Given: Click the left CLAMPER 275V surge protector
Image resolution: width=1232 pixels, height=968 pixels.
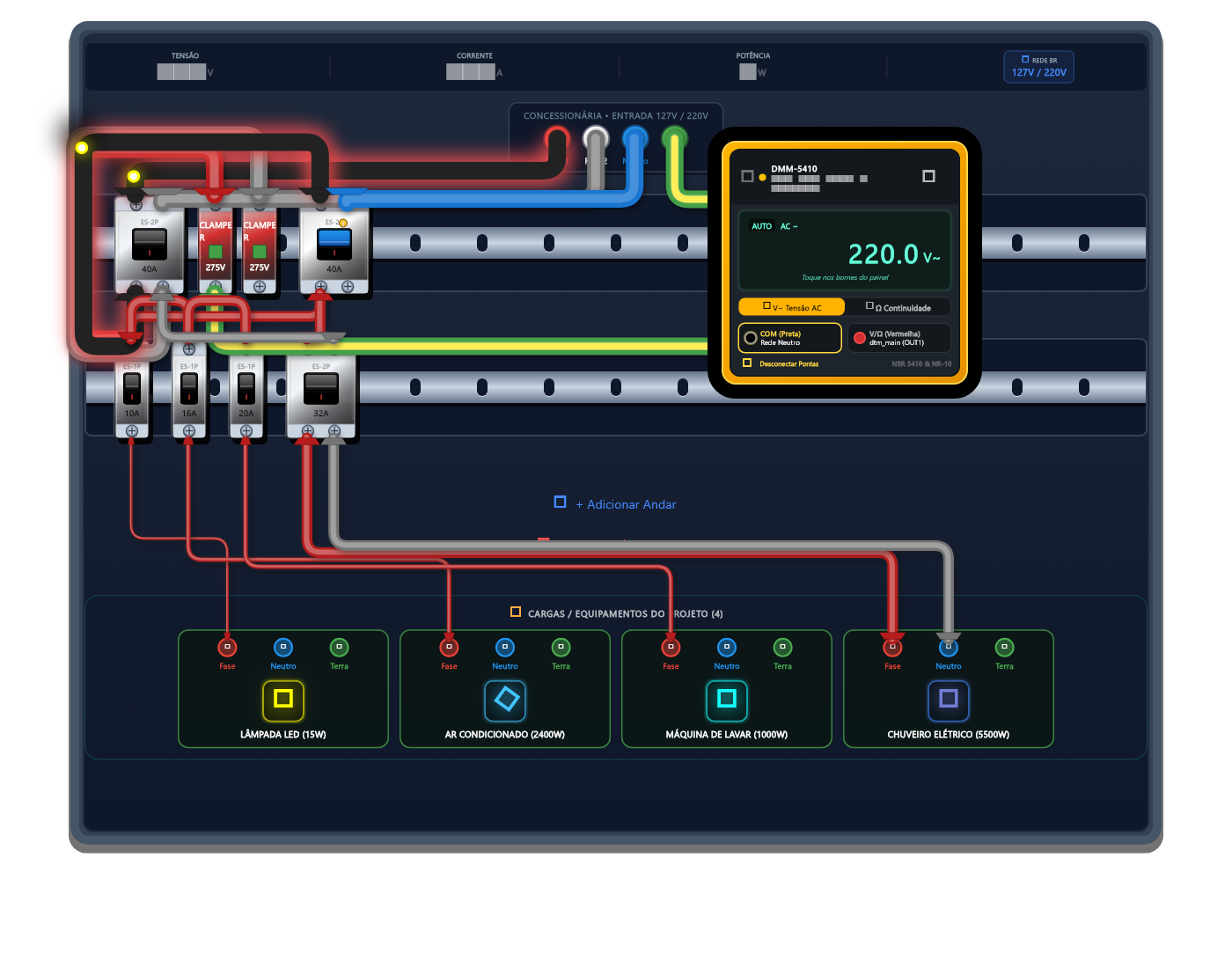Looking at the screenshot, I should click(x=216, y=247).
